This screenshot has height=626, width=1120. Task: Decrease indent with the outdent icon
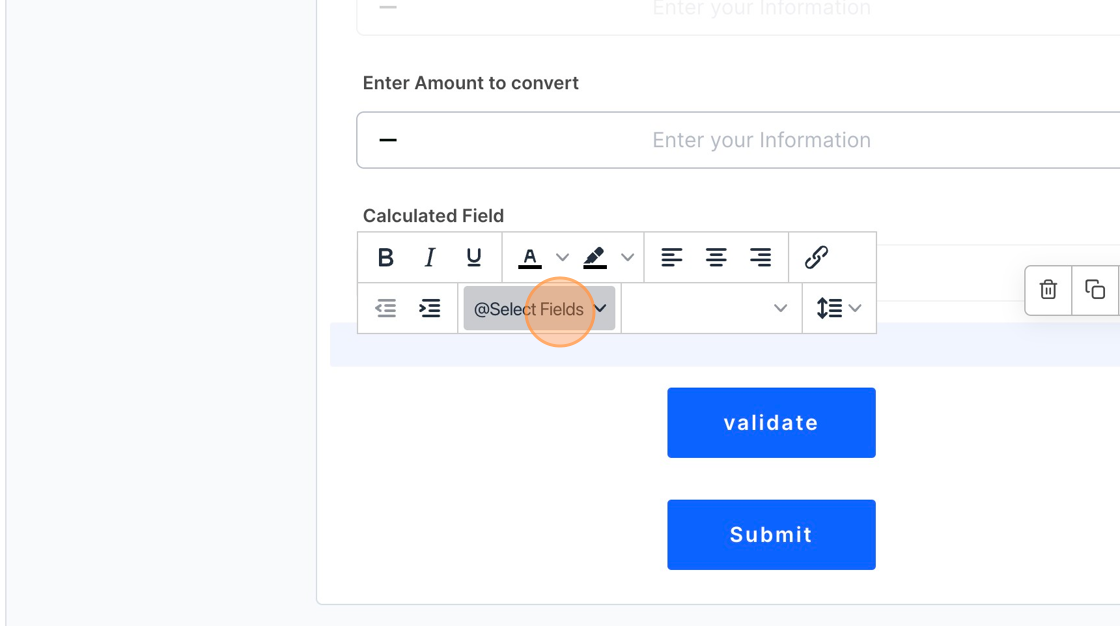pos(386,308)
